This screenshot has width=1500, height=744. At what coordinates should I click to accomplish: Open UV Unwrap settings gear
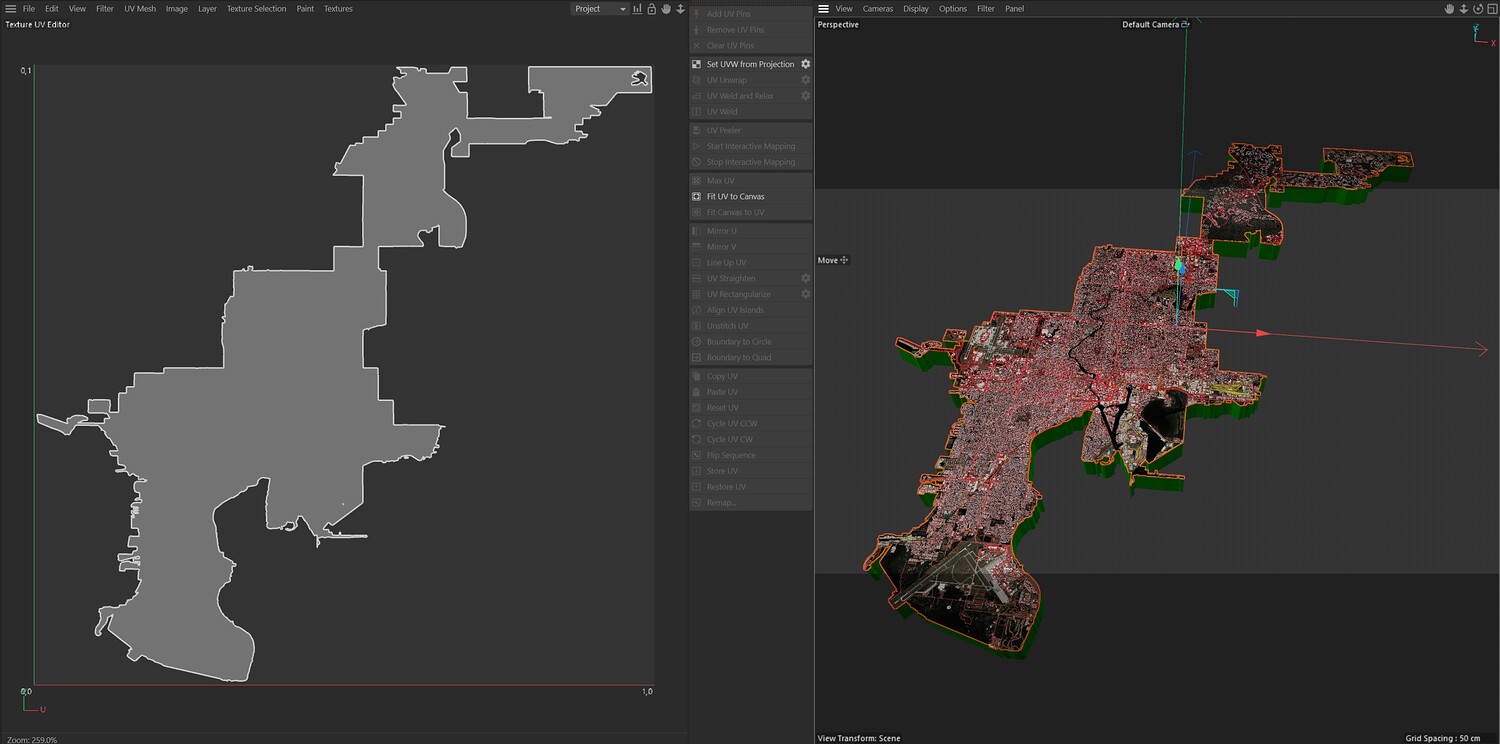coord(805,80)
